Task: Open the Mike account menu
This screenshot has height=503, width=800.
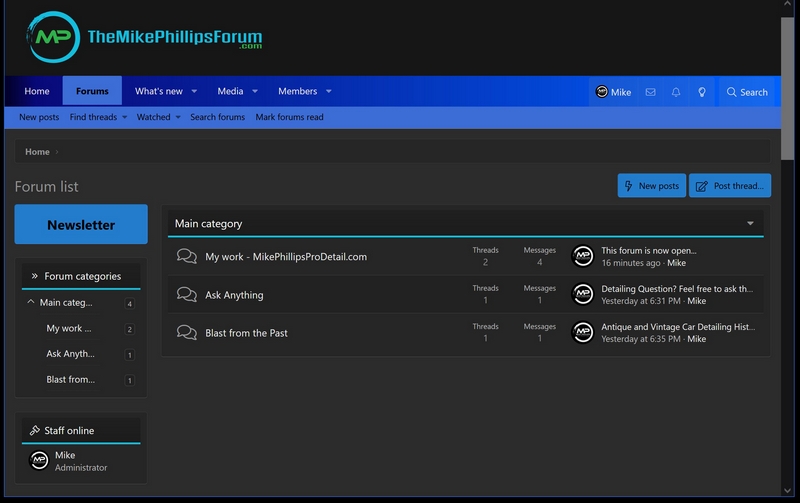Action: click(613, 92)
